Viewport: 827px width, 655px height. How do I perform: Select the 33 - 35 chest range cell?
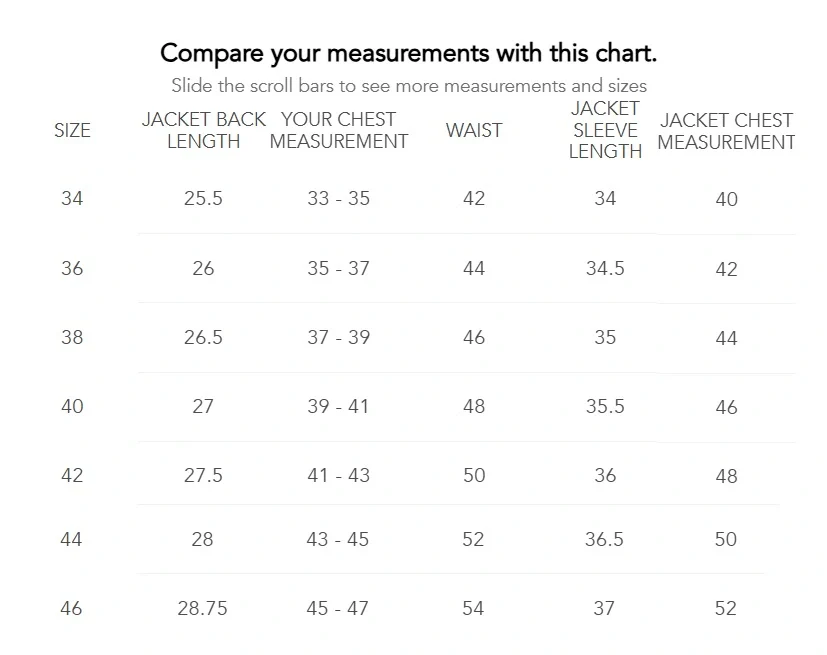(339, 198)
